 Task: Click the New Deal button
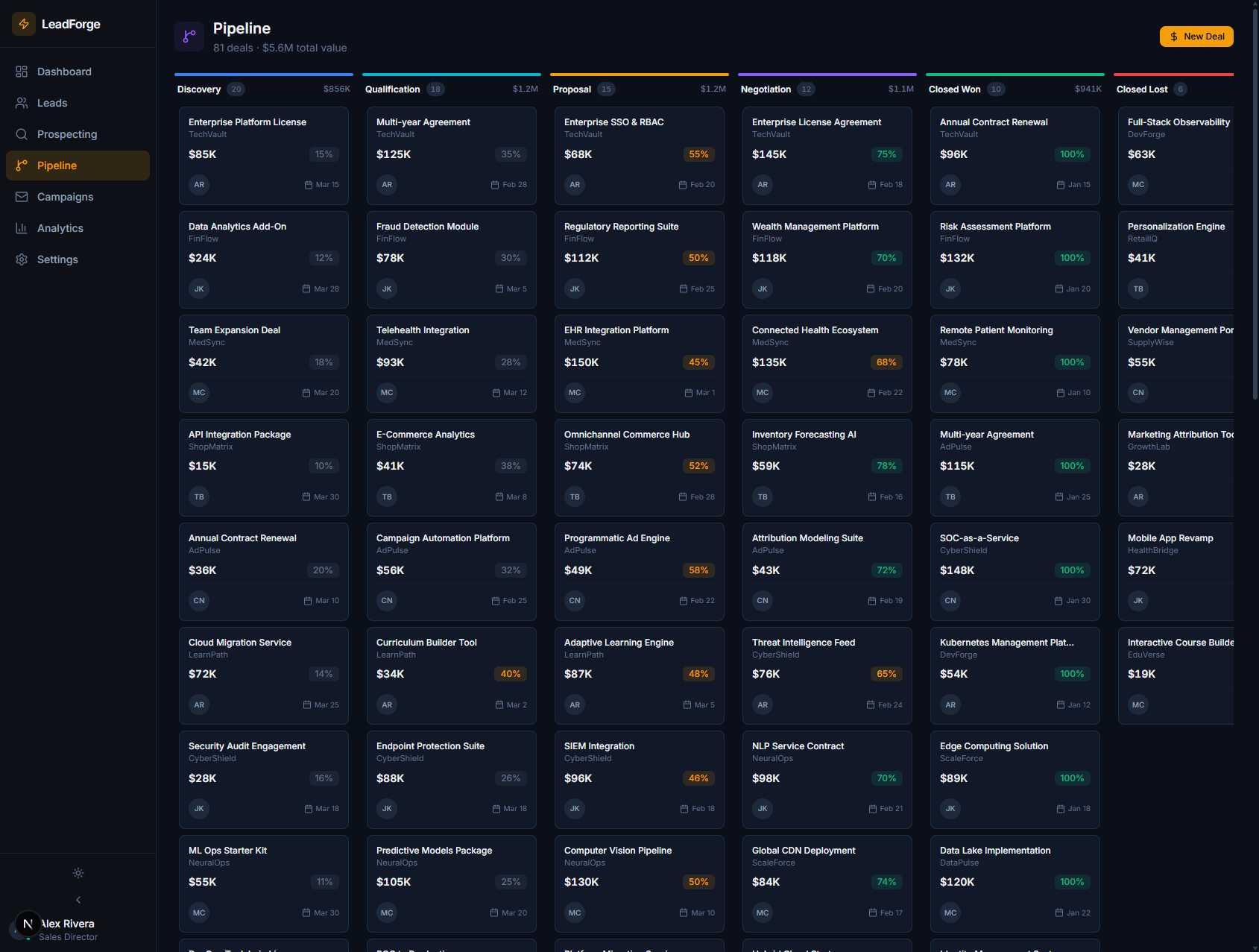click(1196, 36)
